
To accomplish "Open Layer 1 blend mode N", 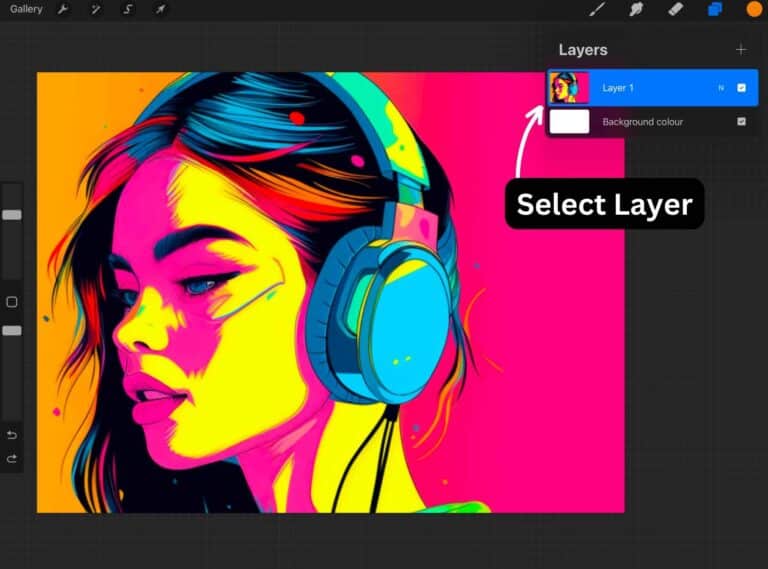I will [x=720, y=88].
